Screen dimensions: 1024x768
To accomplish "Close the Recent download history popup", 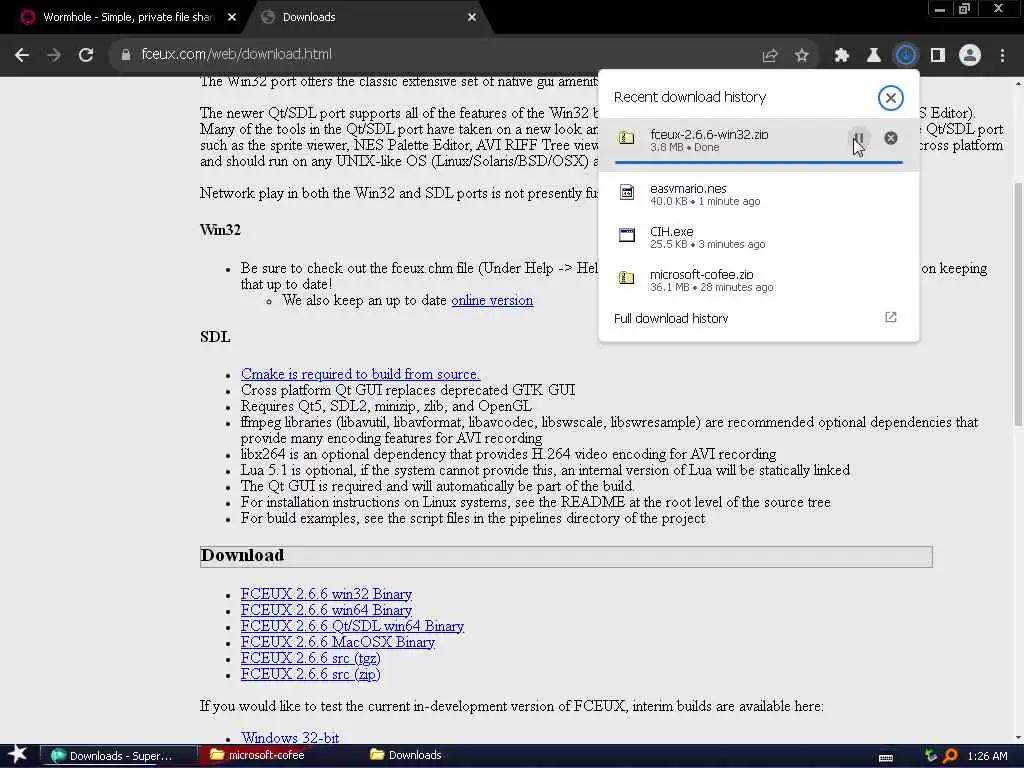I will (891, 98).
